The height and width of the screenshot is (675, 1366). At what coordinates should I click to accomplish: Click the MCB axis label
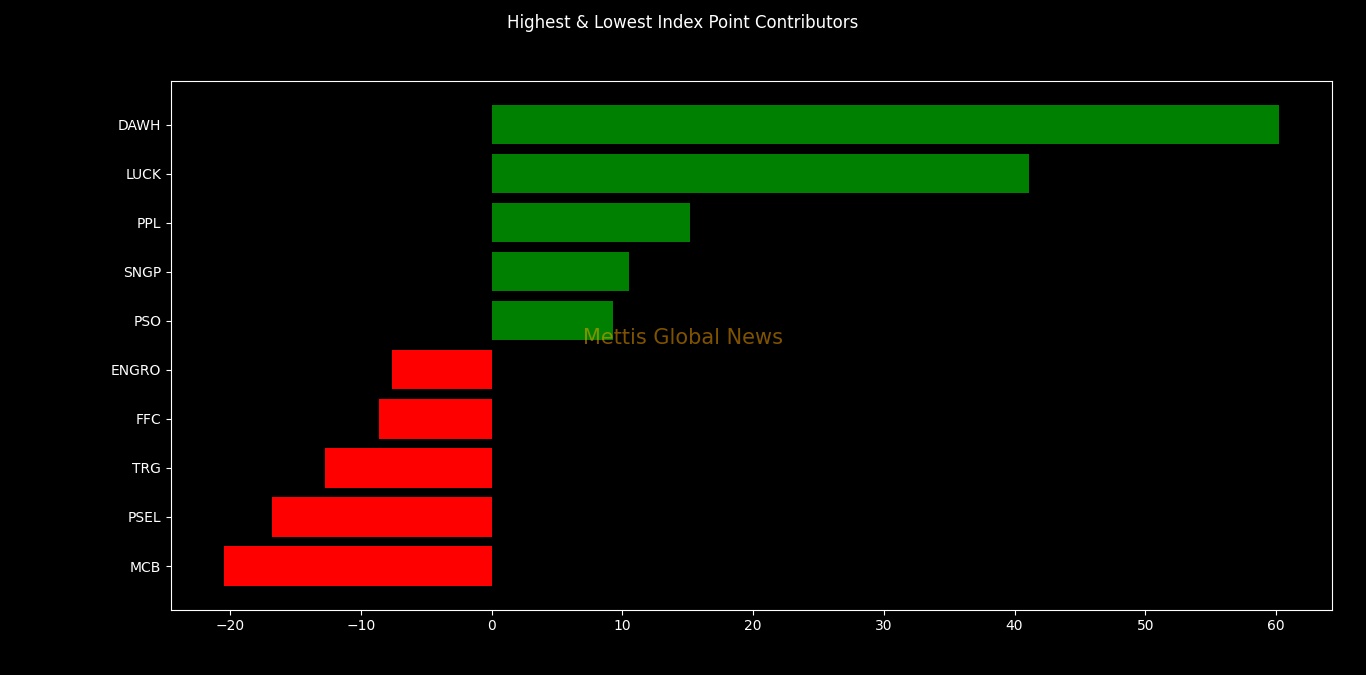145,568
